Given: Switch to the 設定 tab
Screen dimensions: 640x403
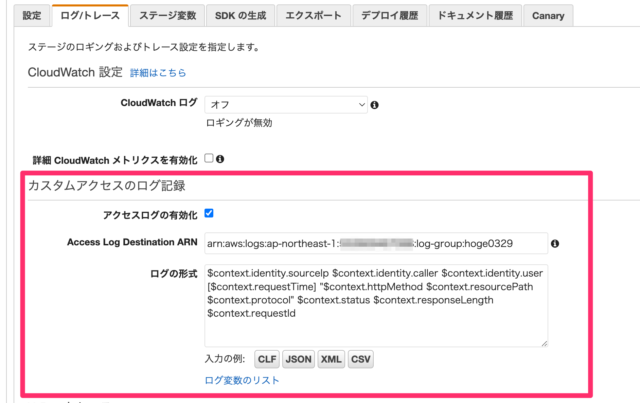Looking at the screenshot, I should (x=32, y=16).
